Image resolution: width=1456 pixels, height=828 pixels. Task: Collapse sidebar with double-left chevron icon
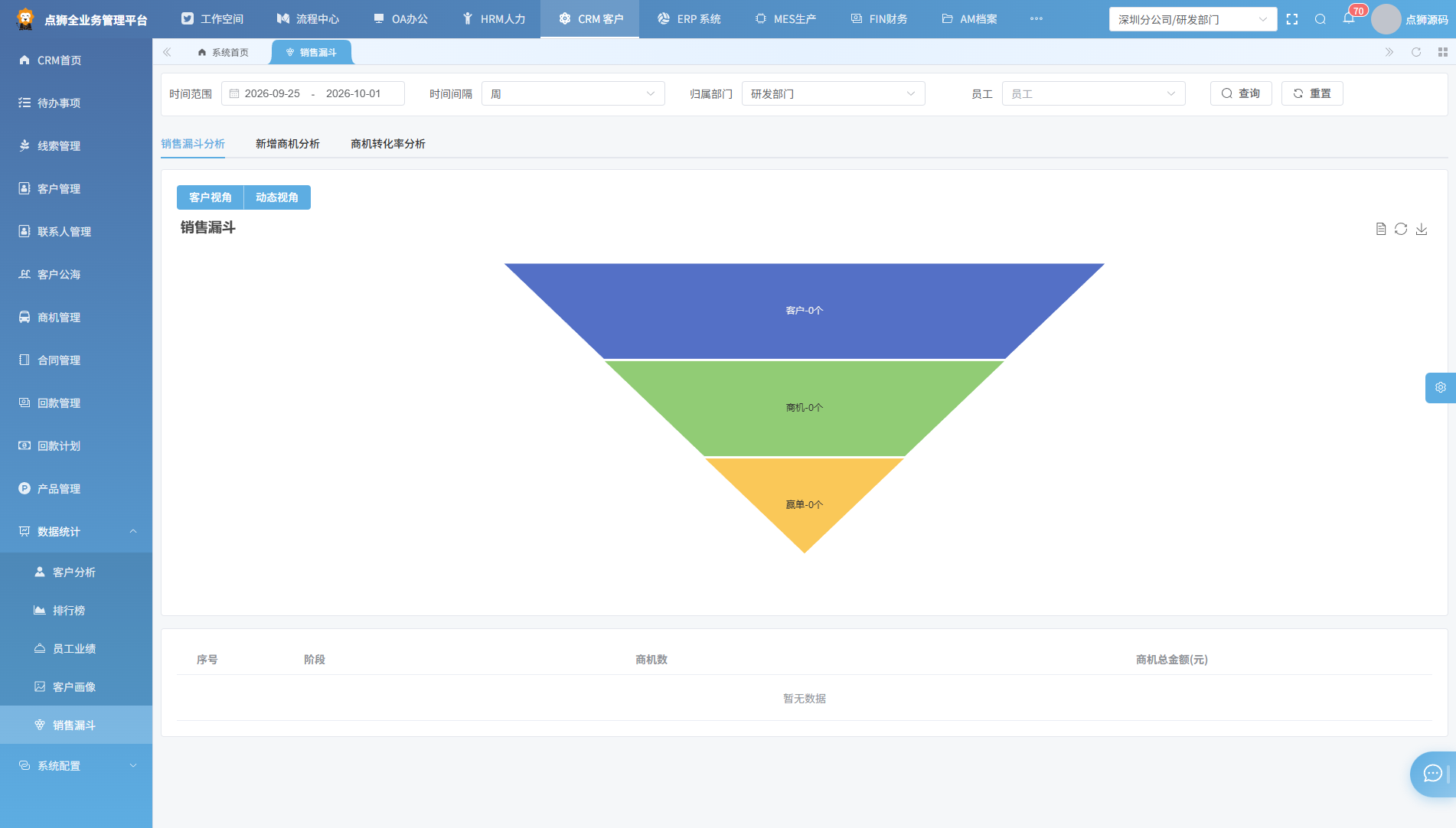coord(167,52)
